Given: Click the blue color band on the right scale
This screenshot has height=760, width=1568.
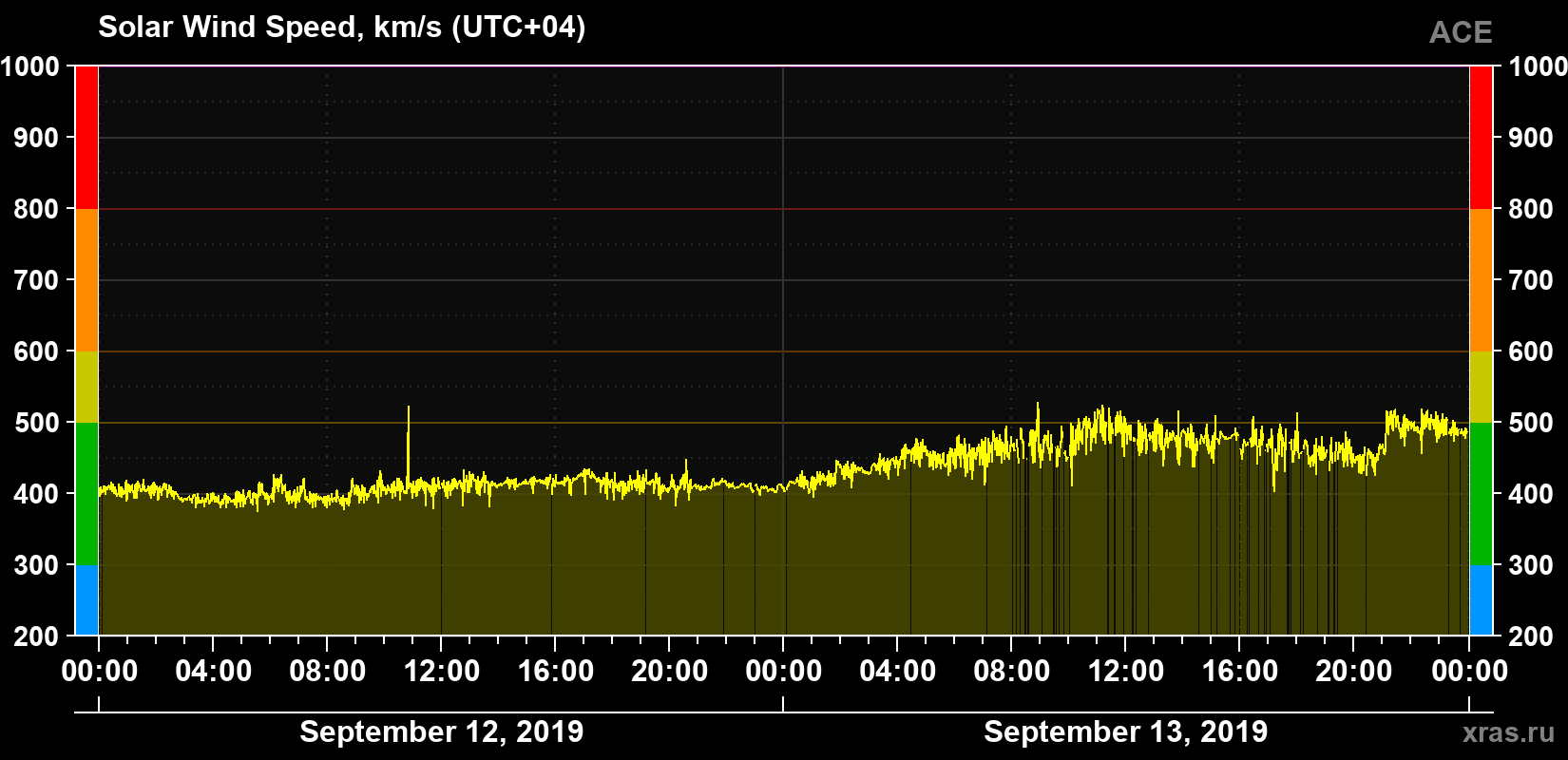Looking at the screenshot, I should pyautogui.click(x=1482, y=600).
